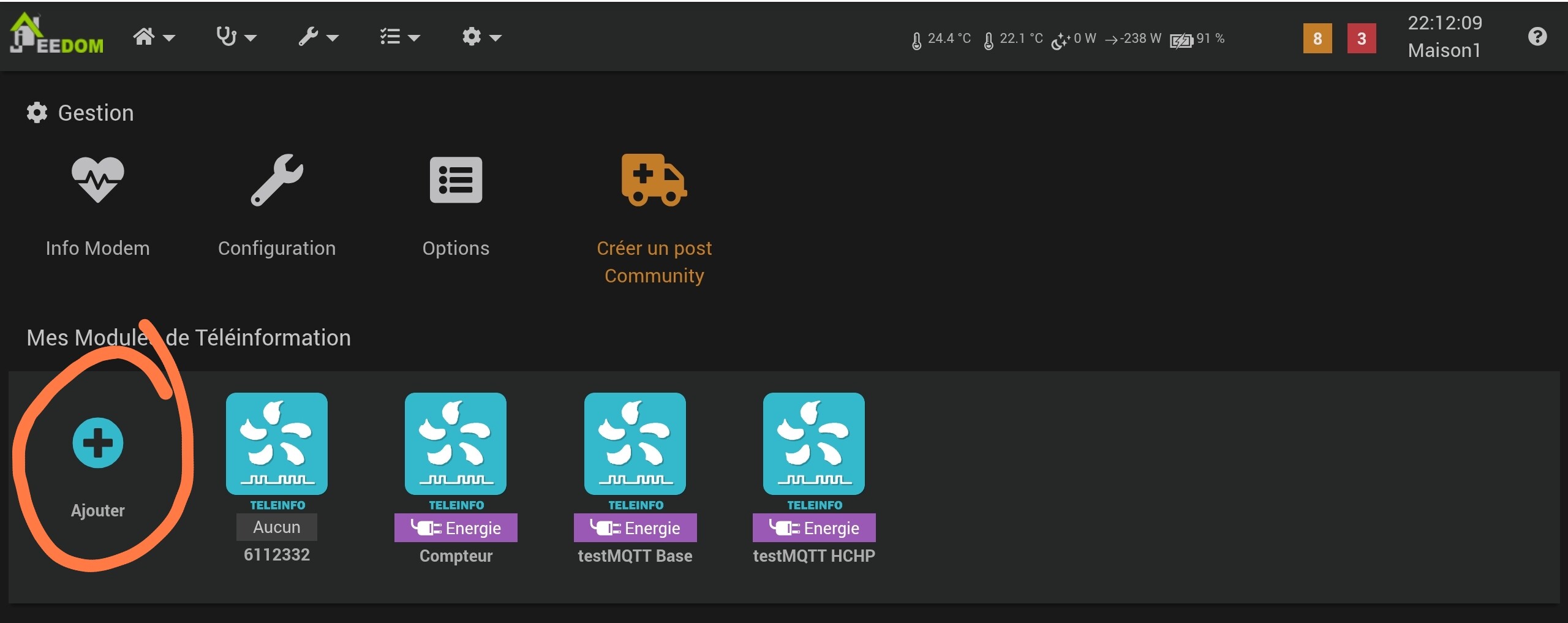This screenshot has width=1568, height=623.
Task: Click the 0 W power summary
Action: click(1074, 39)
